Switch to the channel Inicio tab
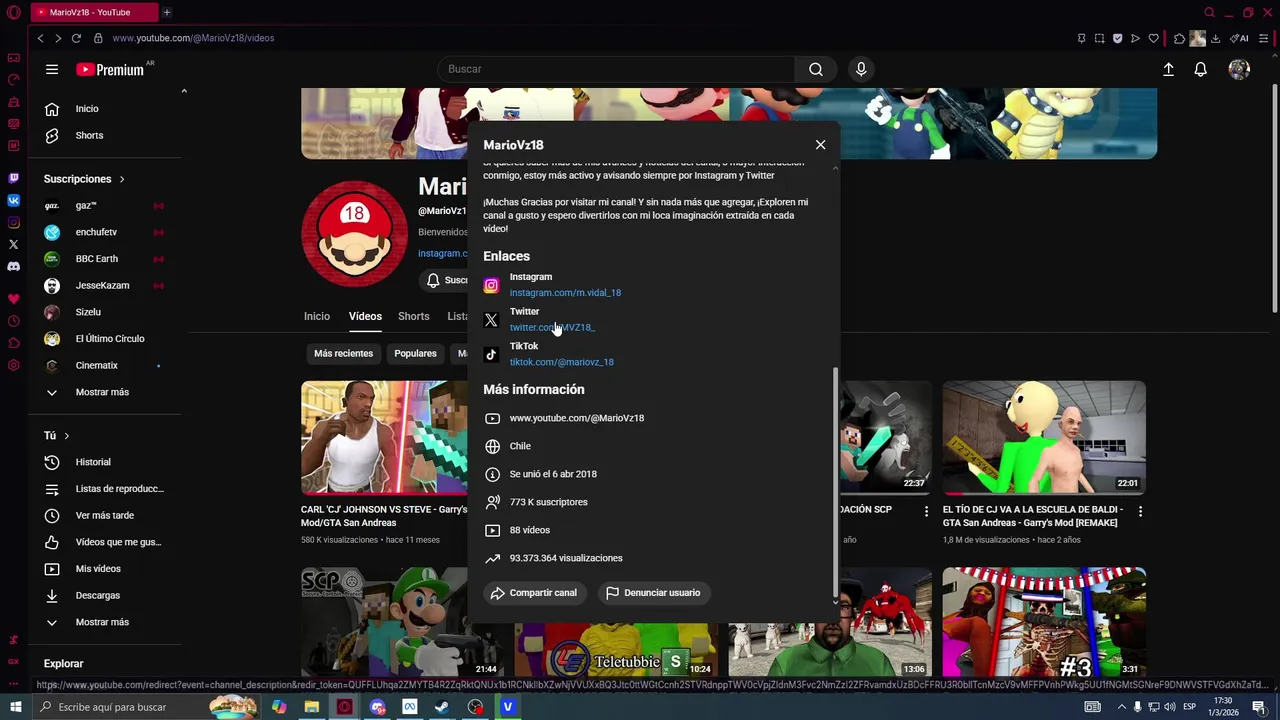The image size is (1280, 720). pyautogui.click(x=317, y=316)
